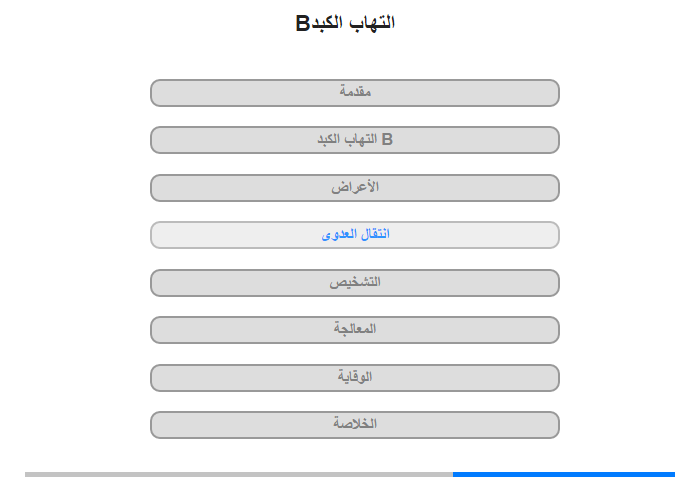
Task: Select the Hepatitis B entry below Introduction
Action: click(x=354, y=140)
